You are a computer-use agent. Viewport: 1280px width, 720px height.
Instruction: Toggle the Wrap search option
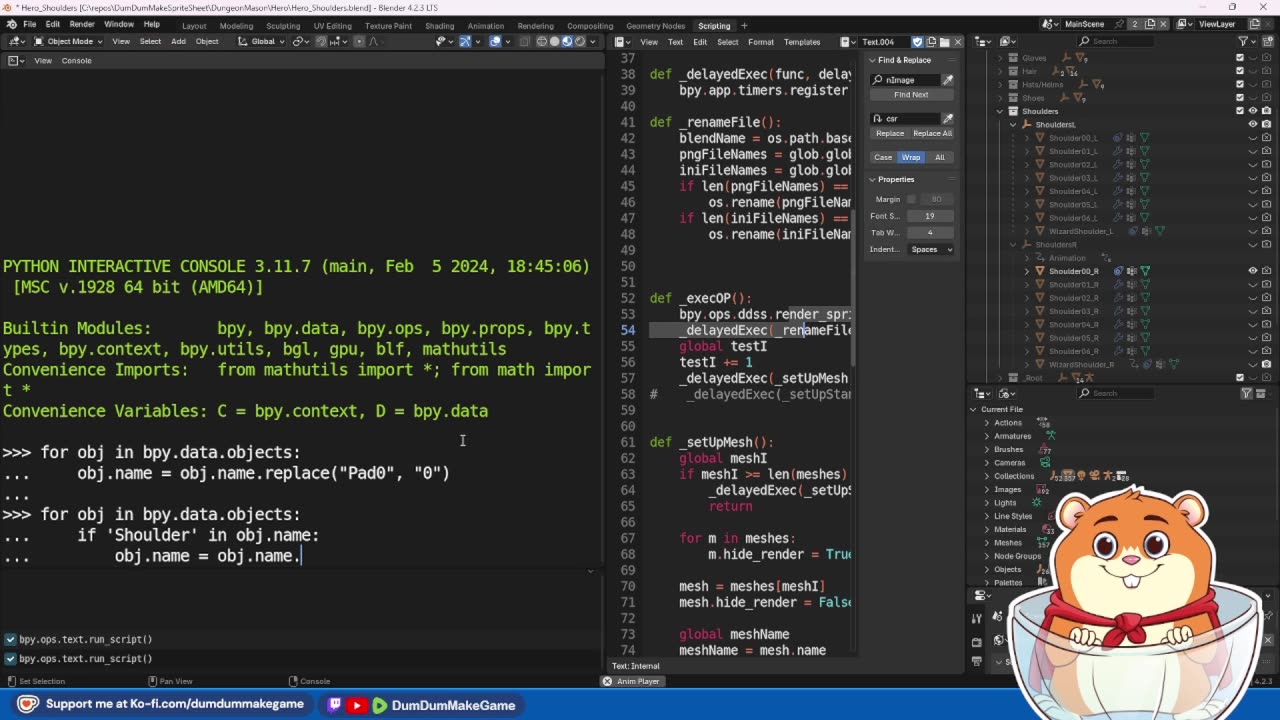click(911, 157)
